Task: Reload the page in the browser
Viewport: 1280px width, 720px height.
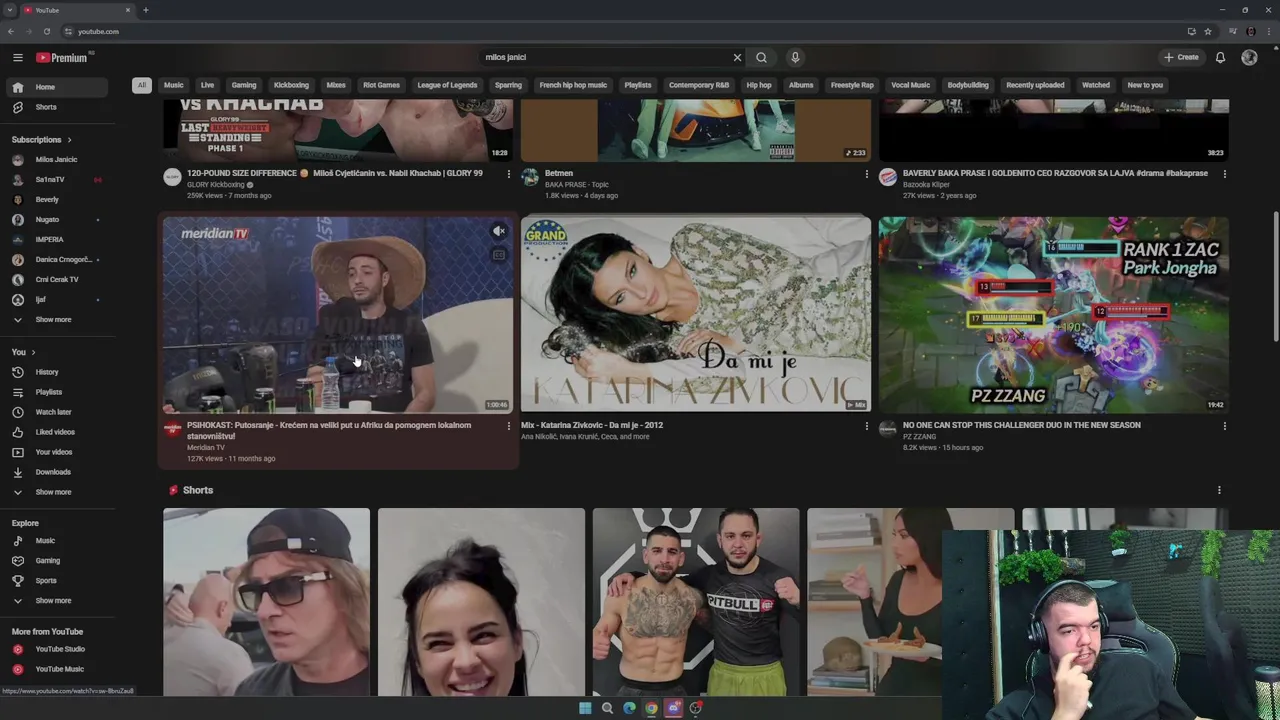Action: (46, 32)
